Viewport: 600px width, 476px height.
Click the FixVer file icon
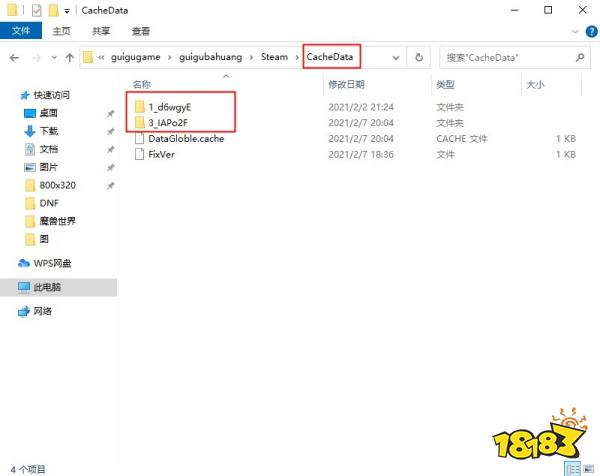pyautogui.click(x=140, y=154)
